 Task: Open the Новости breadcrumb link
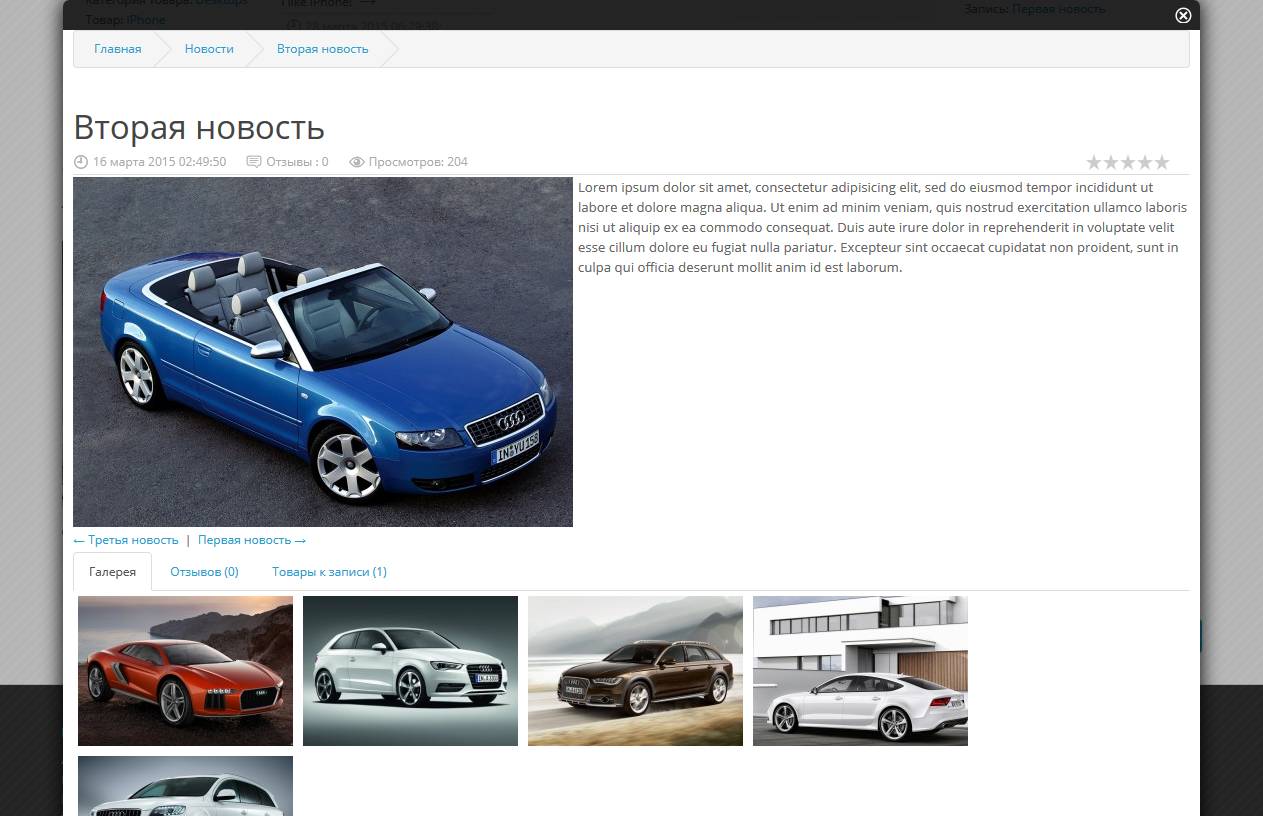209,49
